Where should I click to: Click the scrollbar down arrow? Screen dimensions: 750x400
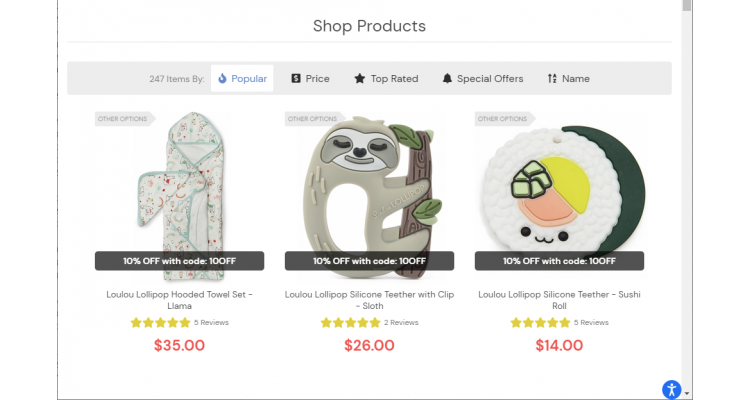point(687,393)
